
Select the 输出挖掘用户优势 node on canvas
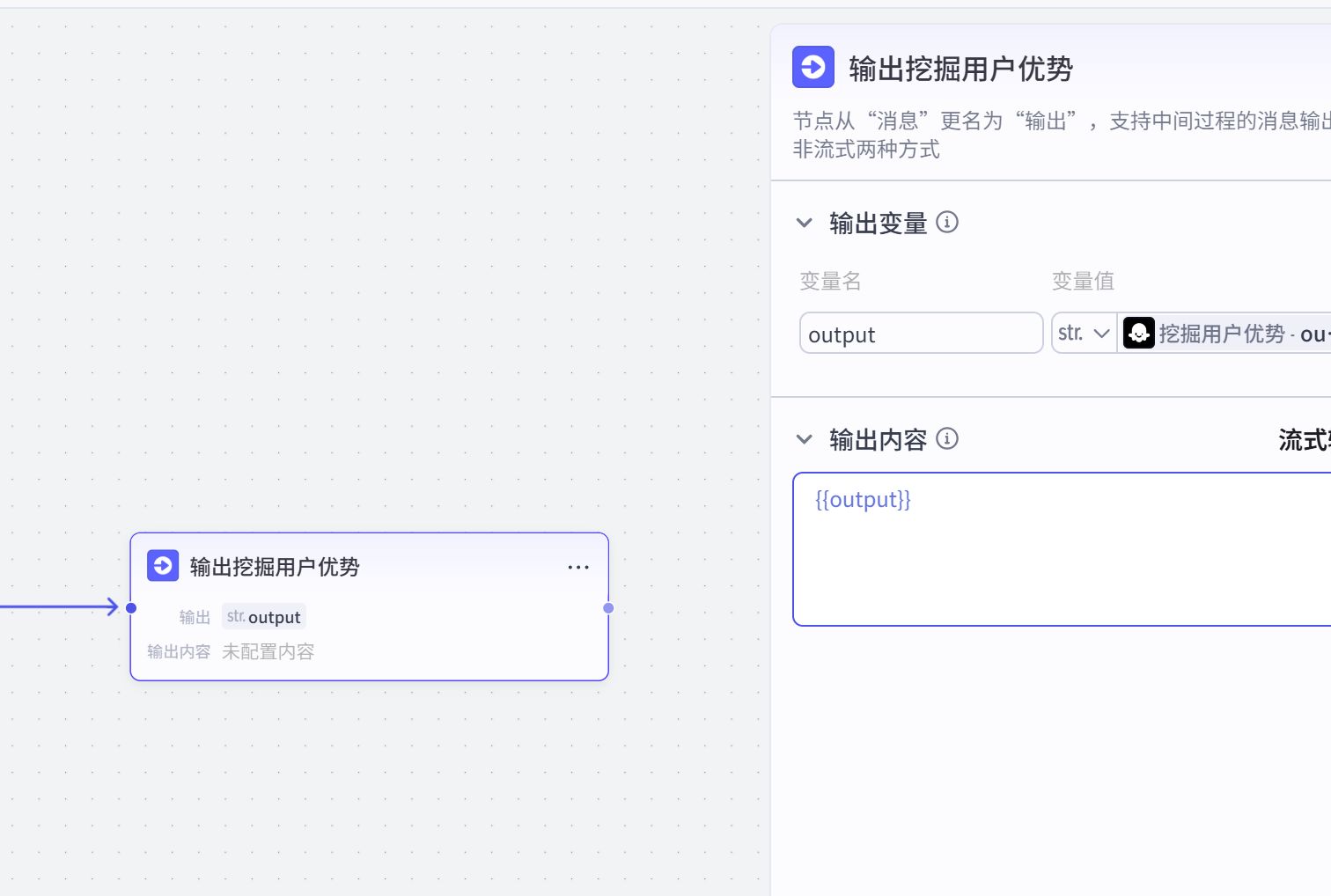[370, 567]
